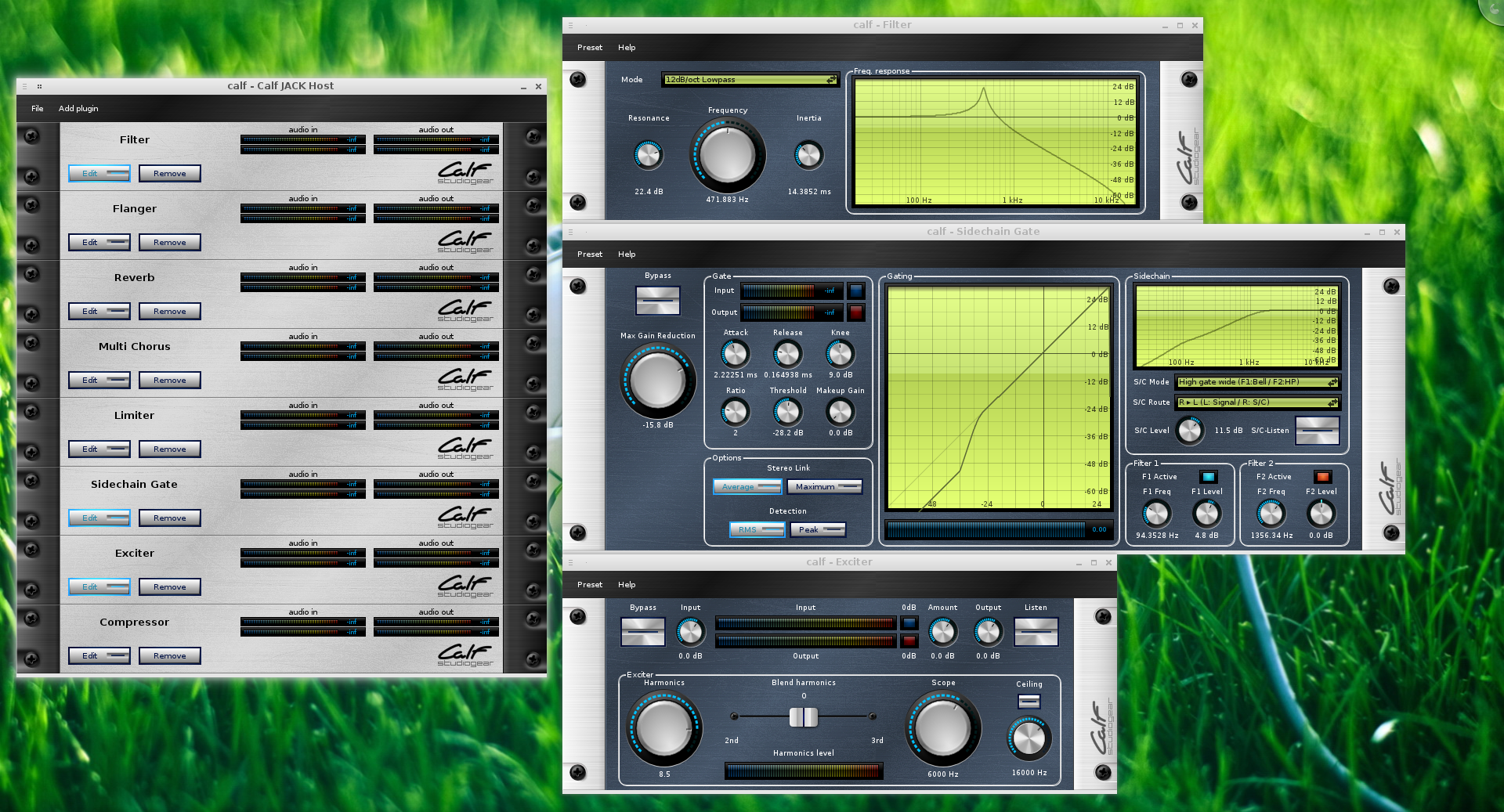1504x812 pixels.
Task: Click Remove button for Multi Chorus
Action: coord(170,381)
